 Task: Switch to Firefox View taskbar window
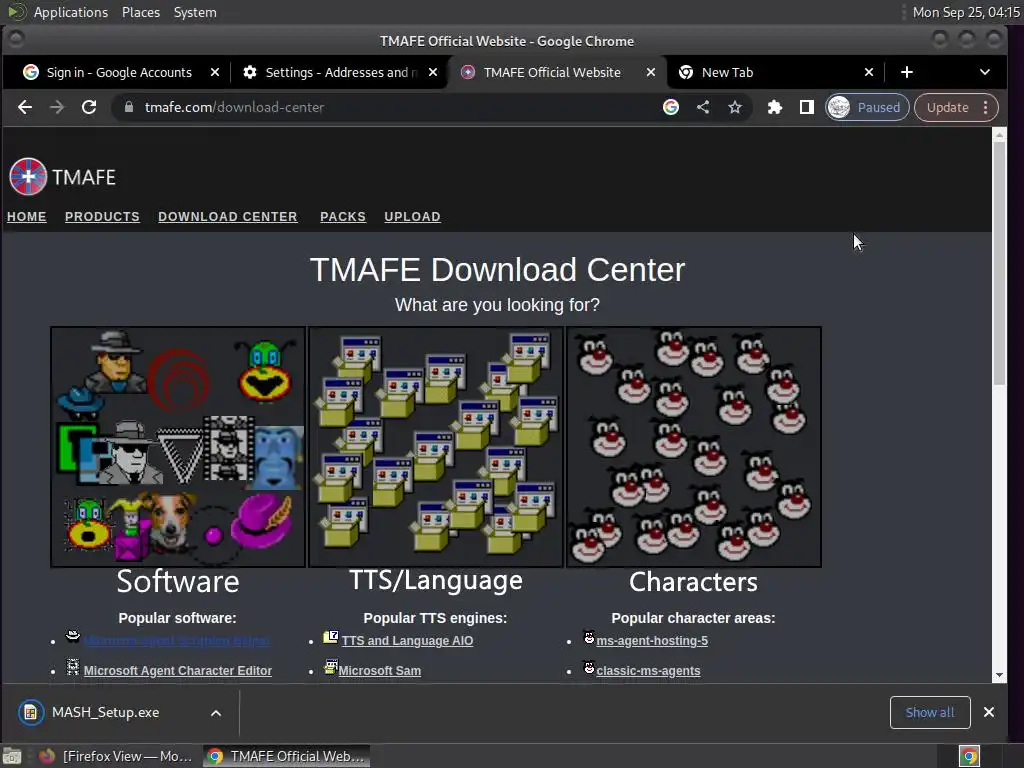[x=116, y=756]
